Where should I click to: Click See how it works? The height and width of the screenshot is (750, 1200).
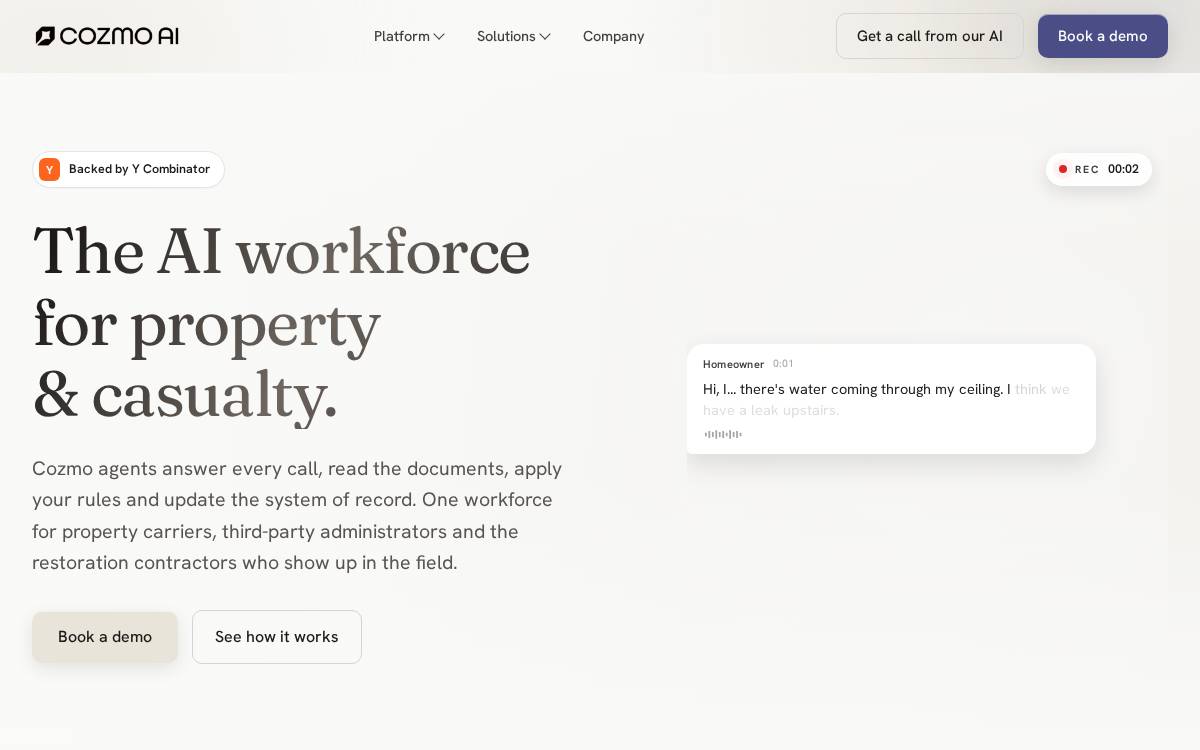[x=277, y=637]
